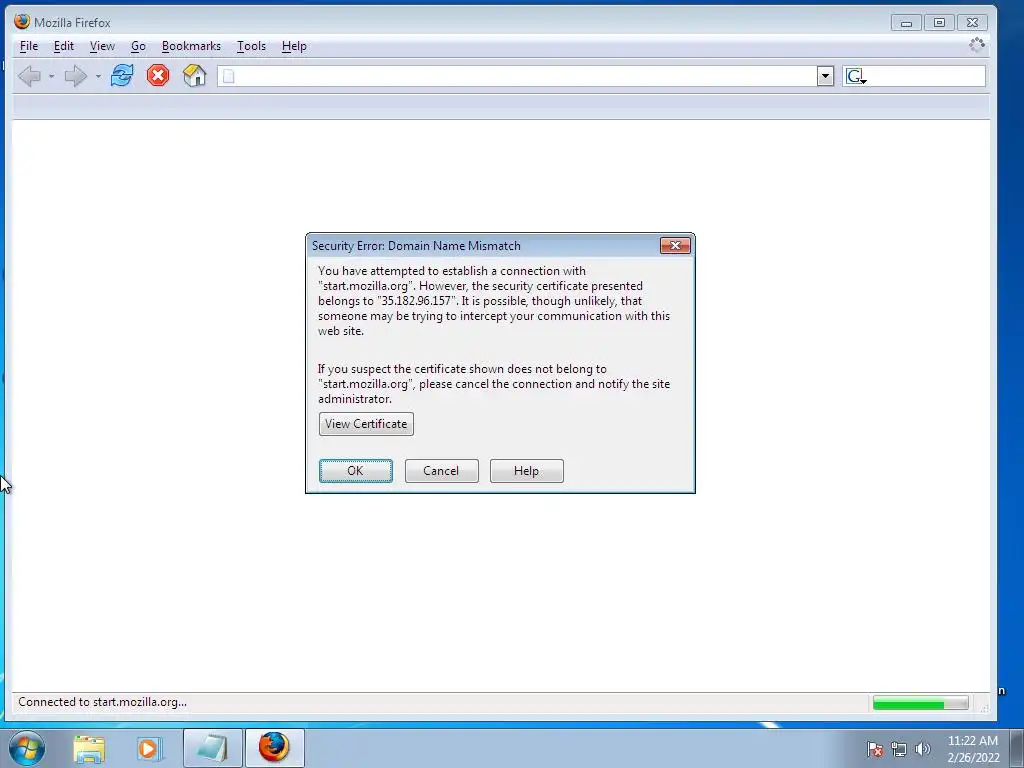The image size is (1024, 768).
Task: Go to the Home page icon
Action: point(194,76)
